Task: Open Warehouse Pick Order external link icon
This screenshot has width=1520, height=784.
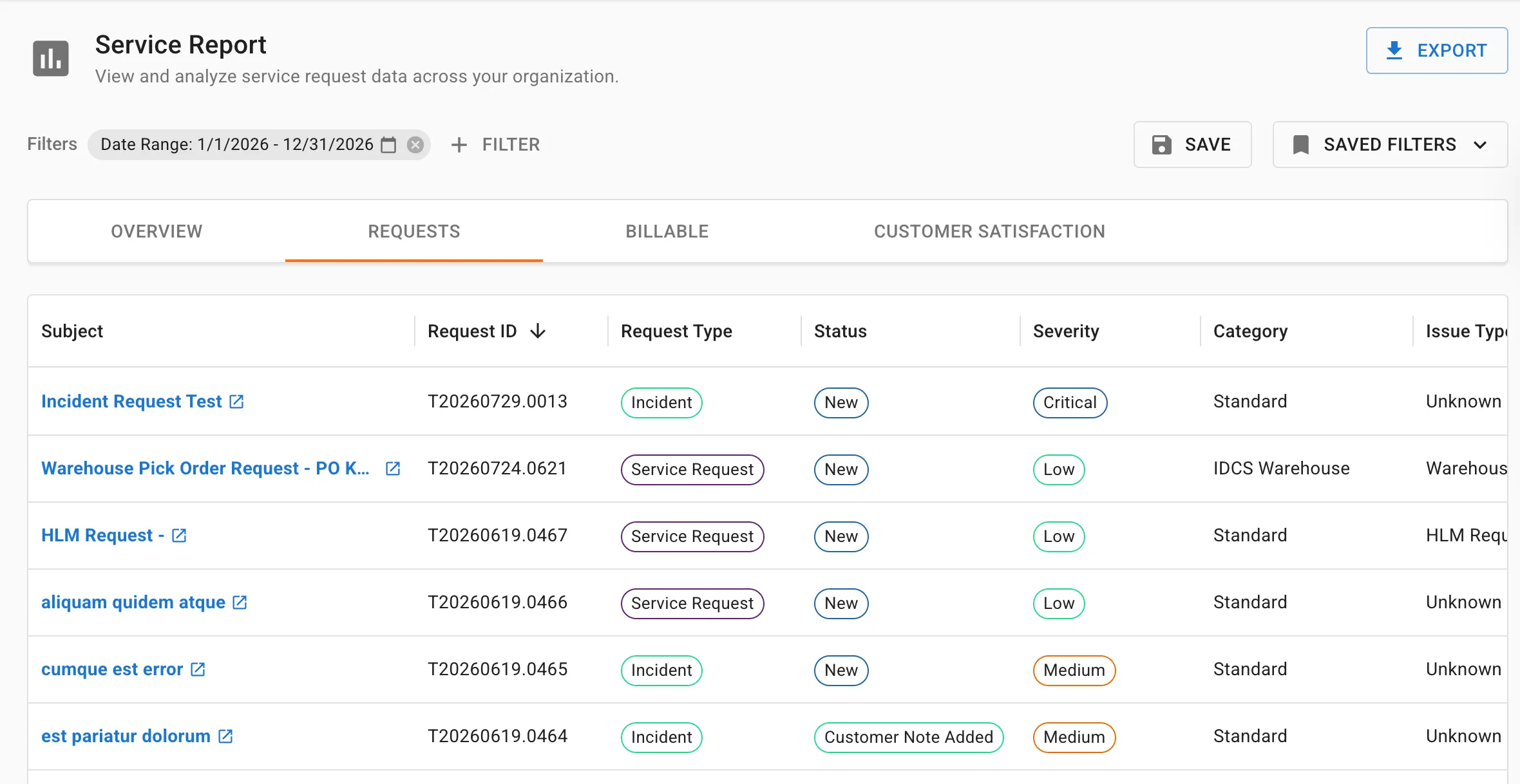Action: tap(393, 469)
